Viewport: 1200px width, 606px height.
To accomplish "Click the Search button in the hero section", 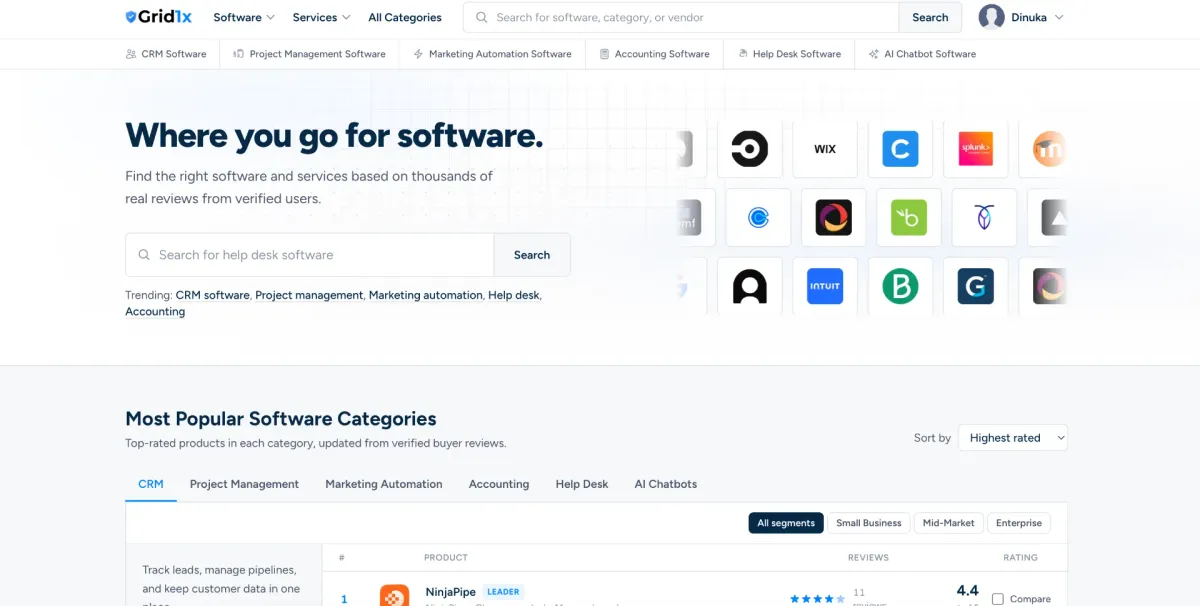I will (532, 255).
